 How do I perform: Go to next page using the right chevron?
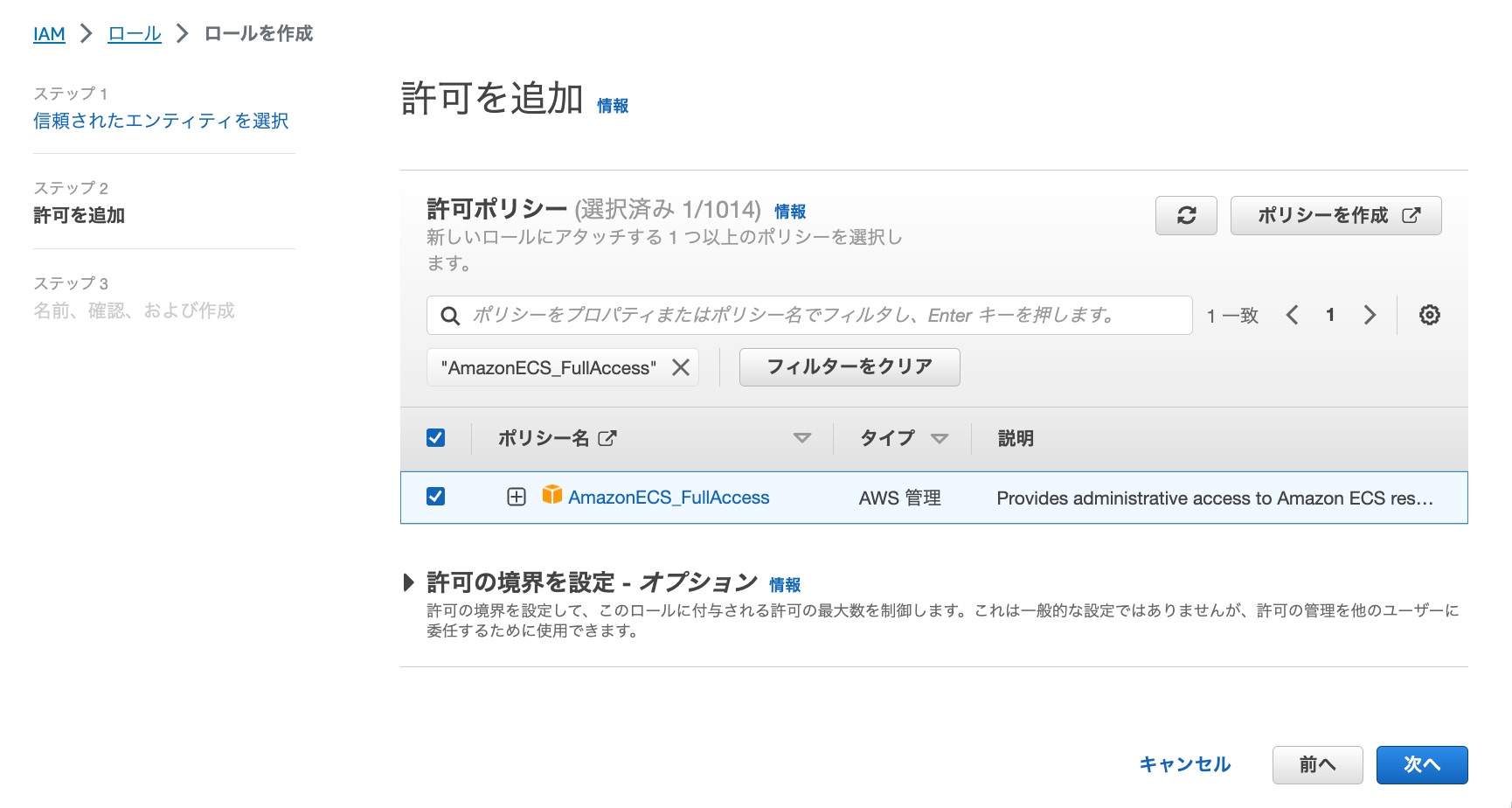[x=1369, y=315]
